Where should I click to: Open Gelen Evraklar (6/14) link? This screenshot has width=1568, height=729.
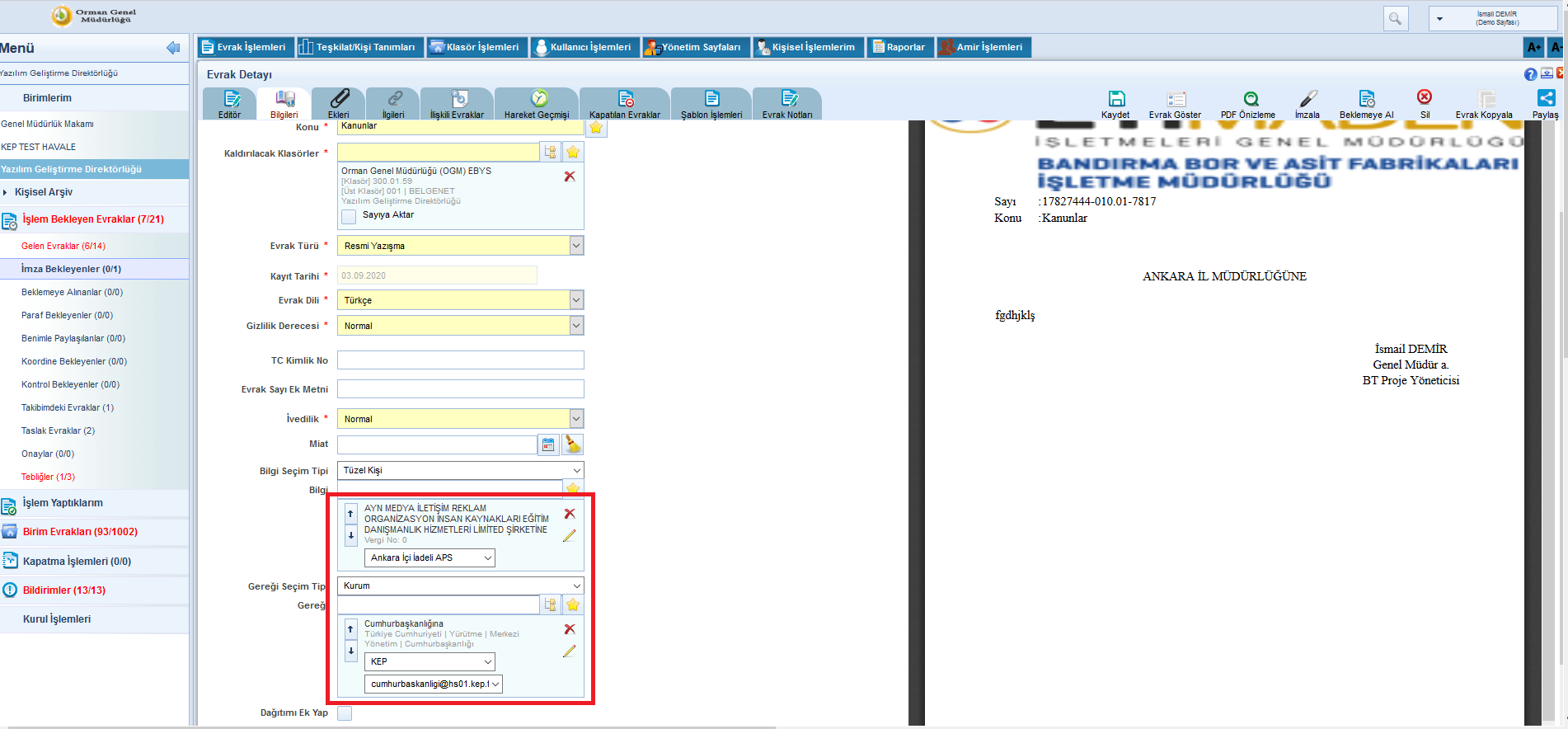63,246
